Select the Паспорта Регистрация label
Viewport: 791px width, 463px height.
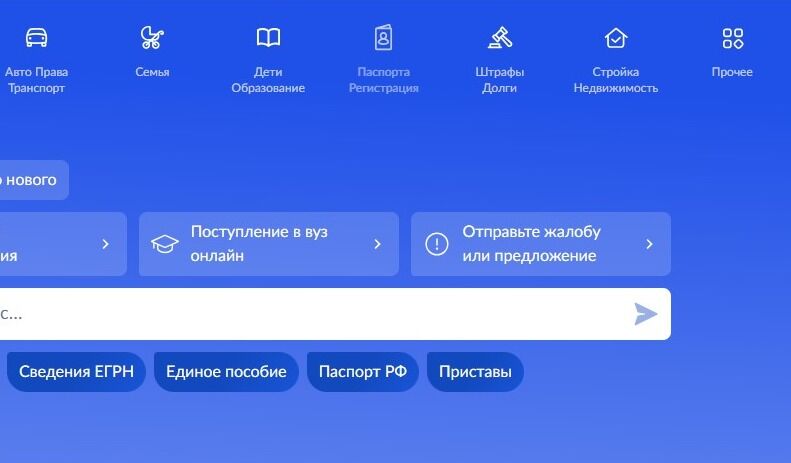click(384, 80)
